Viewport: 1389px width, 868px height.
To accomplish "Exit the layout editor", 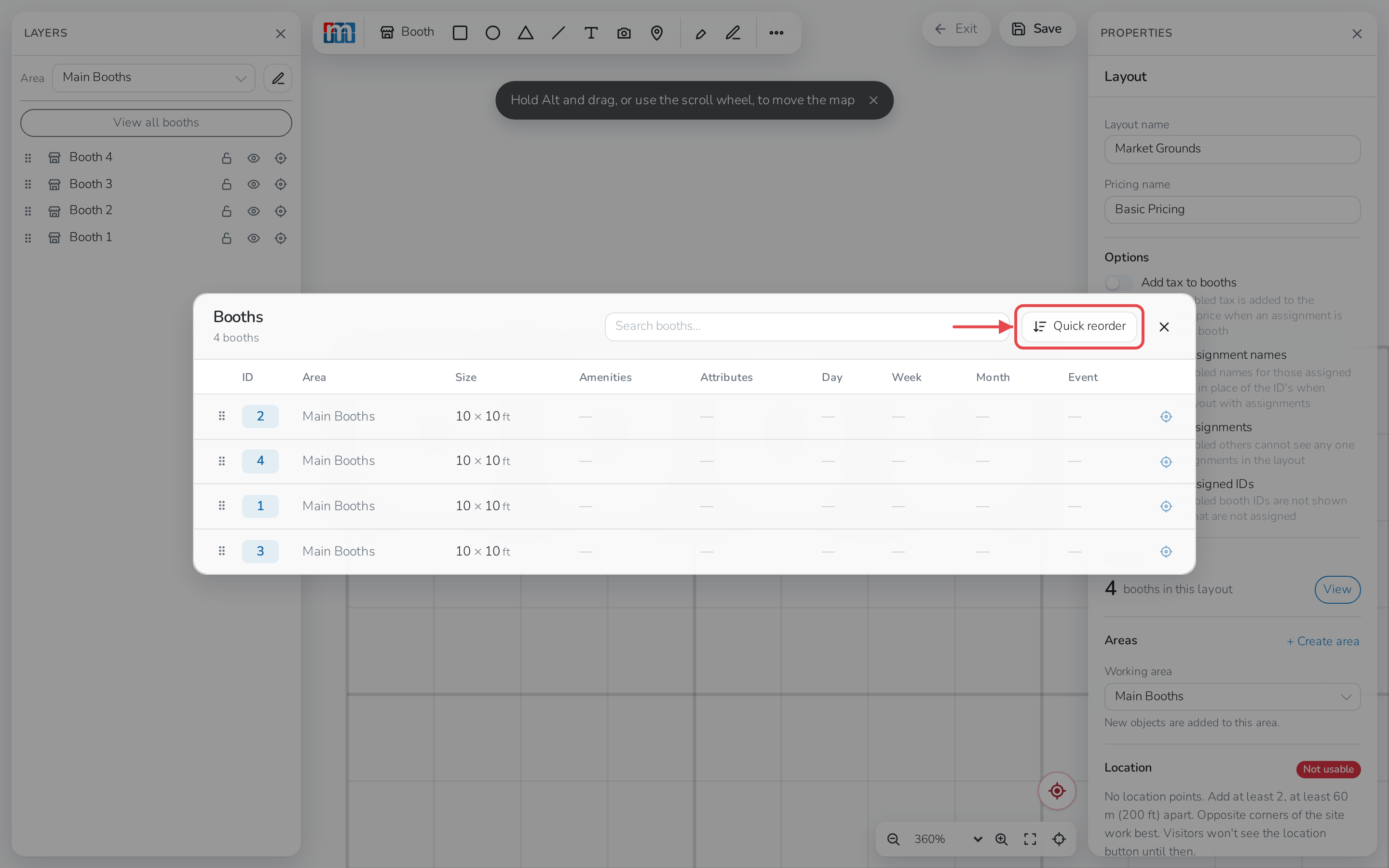I will [x=956, y=29].
